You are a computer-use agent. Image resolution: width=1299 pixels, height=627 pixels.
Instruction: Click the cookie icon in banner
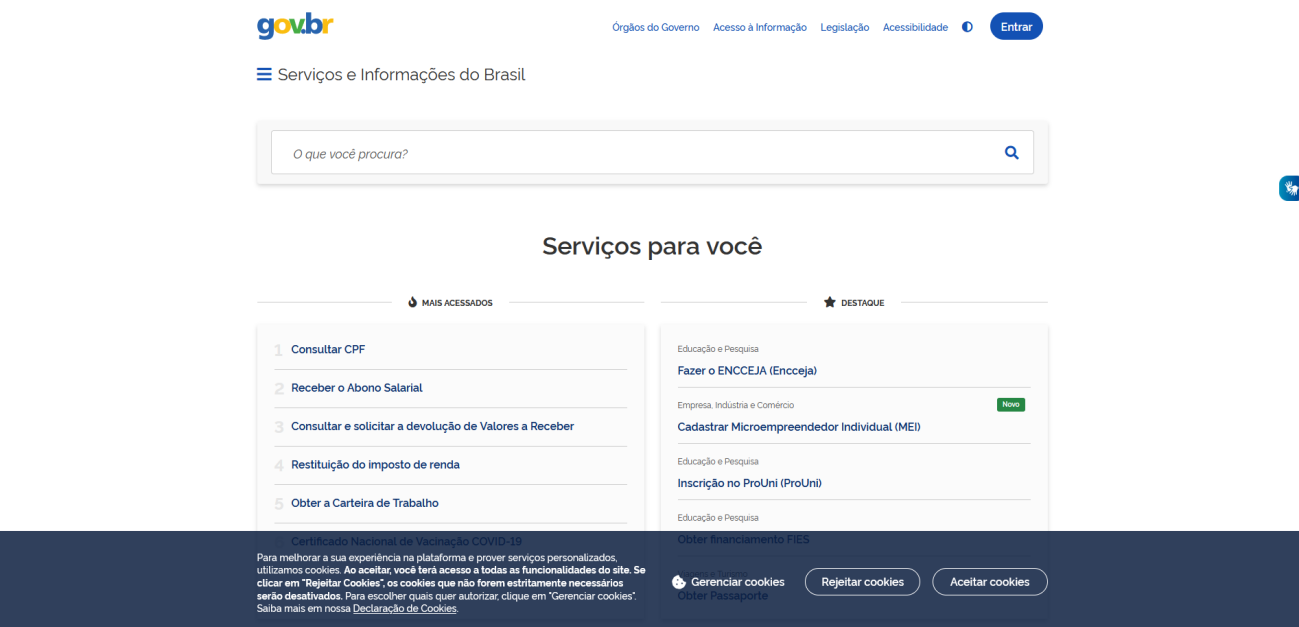tap(679, 582)
